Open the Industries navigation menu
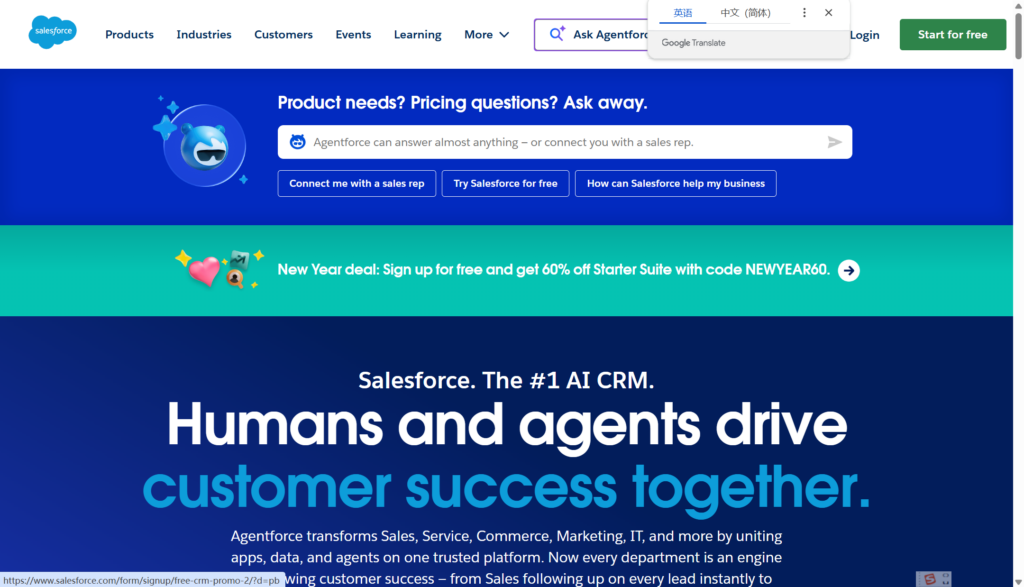Image resolution: width=1024 pixels, height=587 pixels. pyautogui.click(x=204, y=34)
